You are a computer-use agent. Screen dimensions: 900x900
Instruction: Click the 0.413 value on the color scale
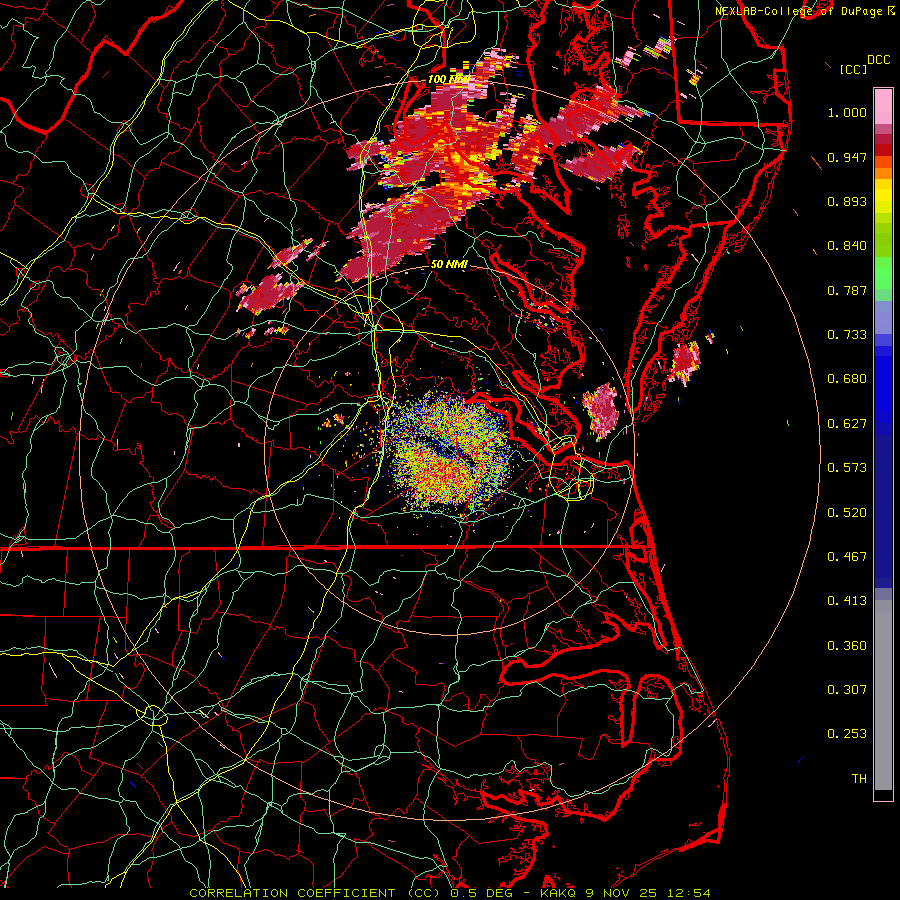(x=847, y=601)
